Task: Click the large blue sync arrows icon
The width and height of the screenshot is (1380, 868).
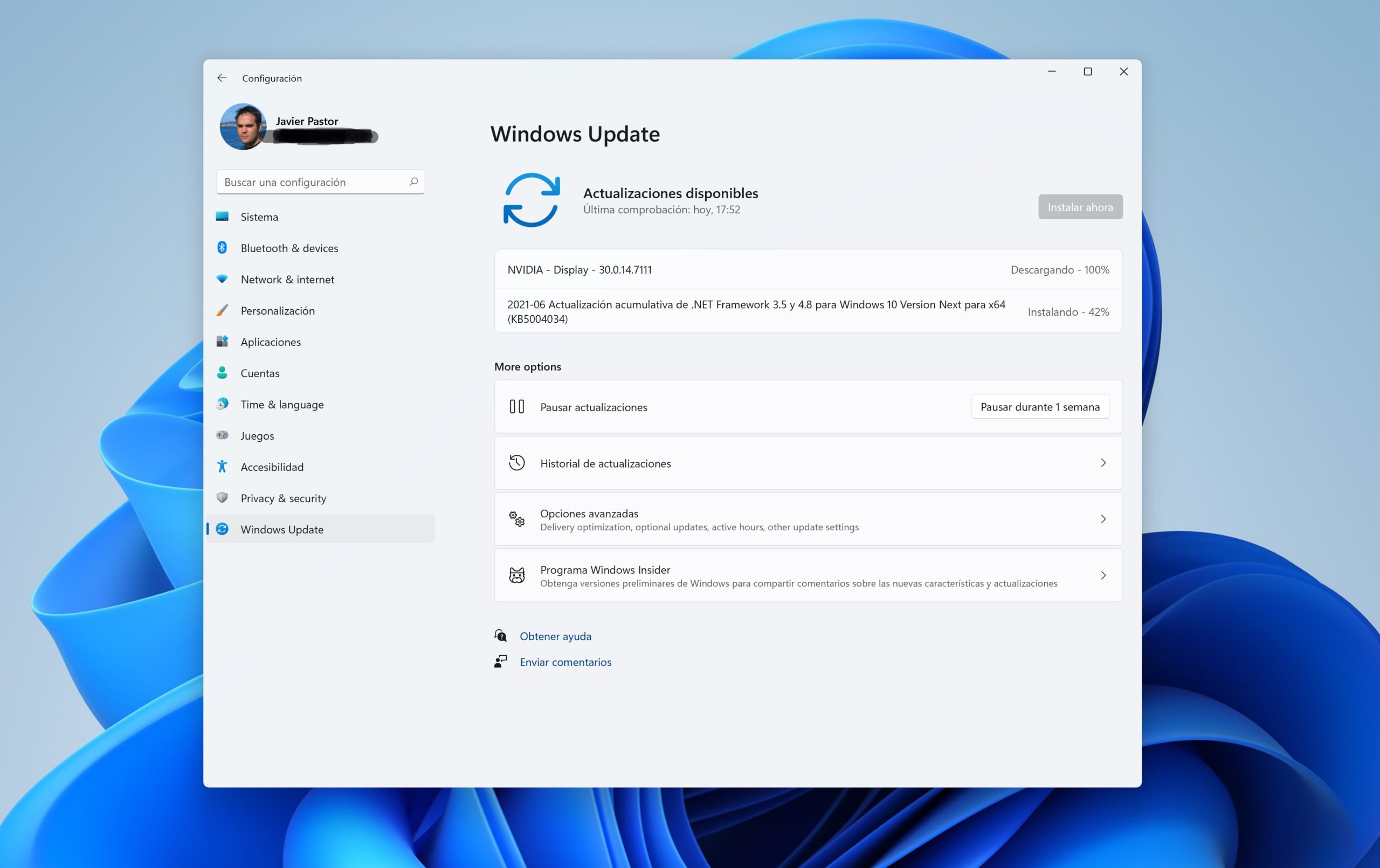Action: pos(532,200)
